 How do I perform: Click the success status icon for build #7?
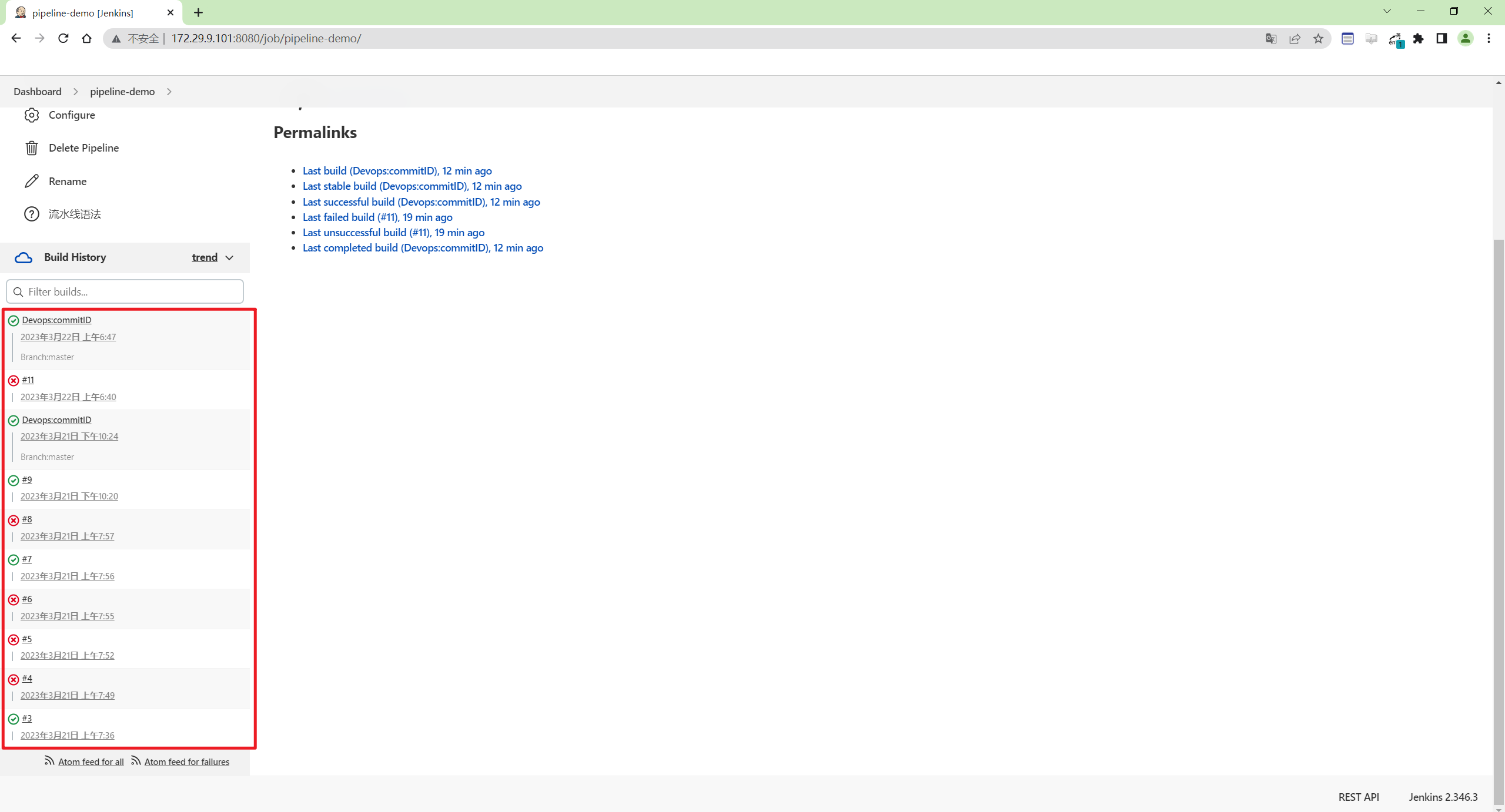click(x=14, y=560)
